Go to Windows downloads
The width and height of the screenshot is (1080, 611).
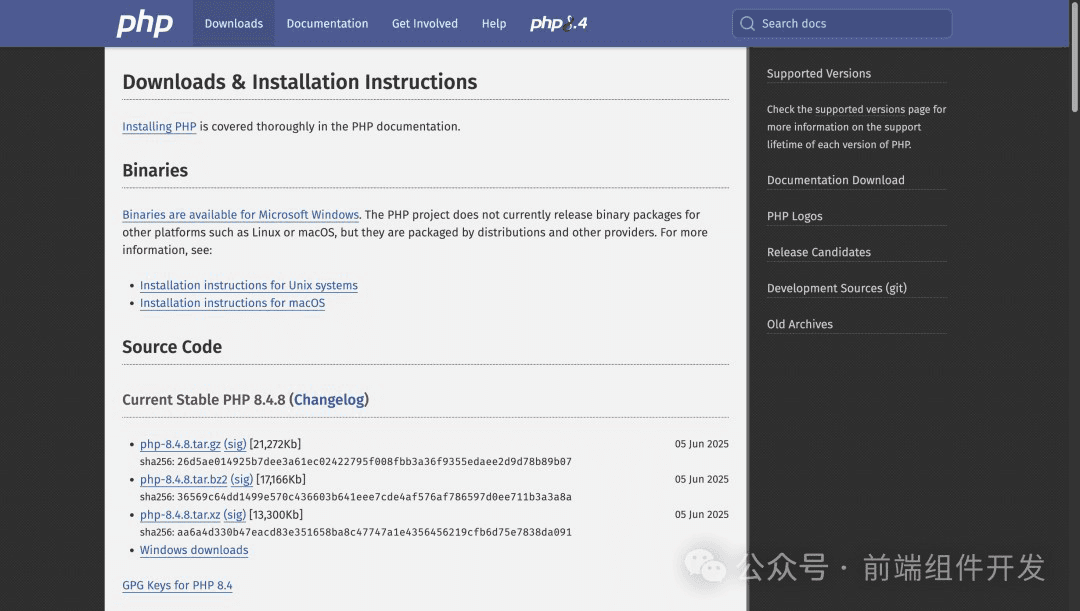click(194, 550)
